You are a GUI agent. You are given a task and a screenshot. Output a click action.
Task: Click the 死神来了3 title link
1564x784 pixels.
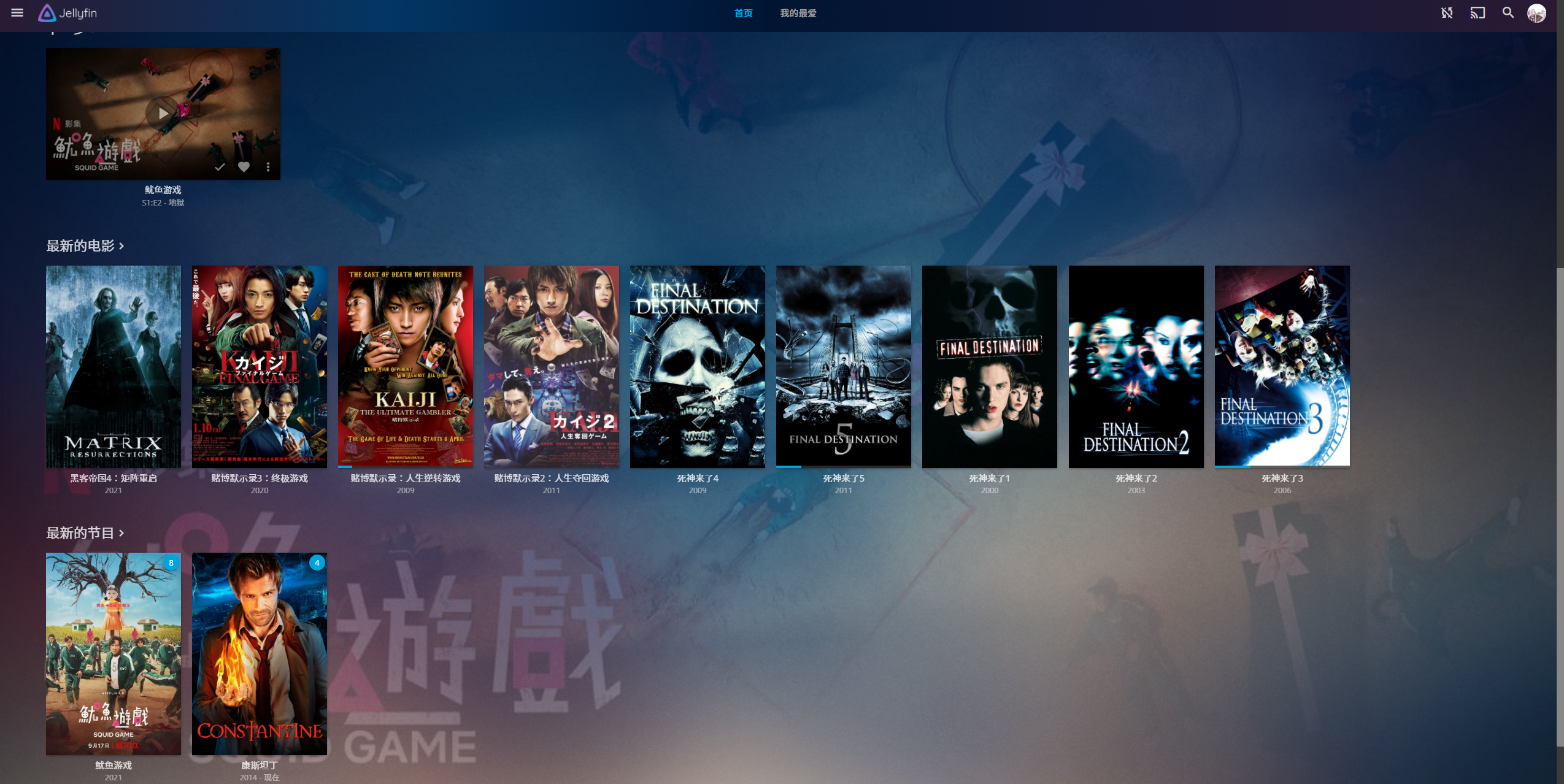pyautogui.click(x=1282, y=478)
